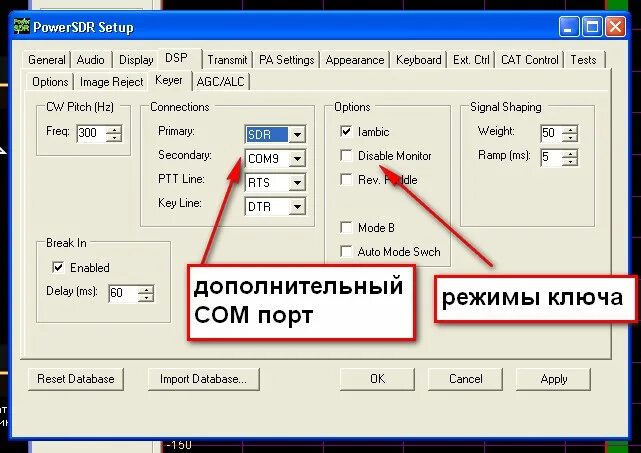Increase the Ramp (ms) value
This screenshot has height=453, width=641.
[x=569, y=153]
